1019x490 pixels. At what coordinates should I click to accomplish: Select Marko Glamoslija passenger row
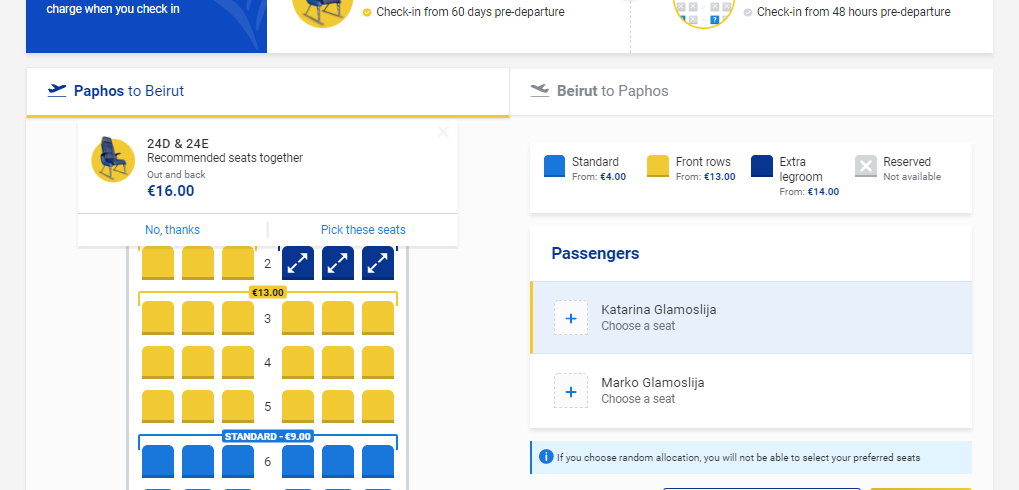(751, 391)
